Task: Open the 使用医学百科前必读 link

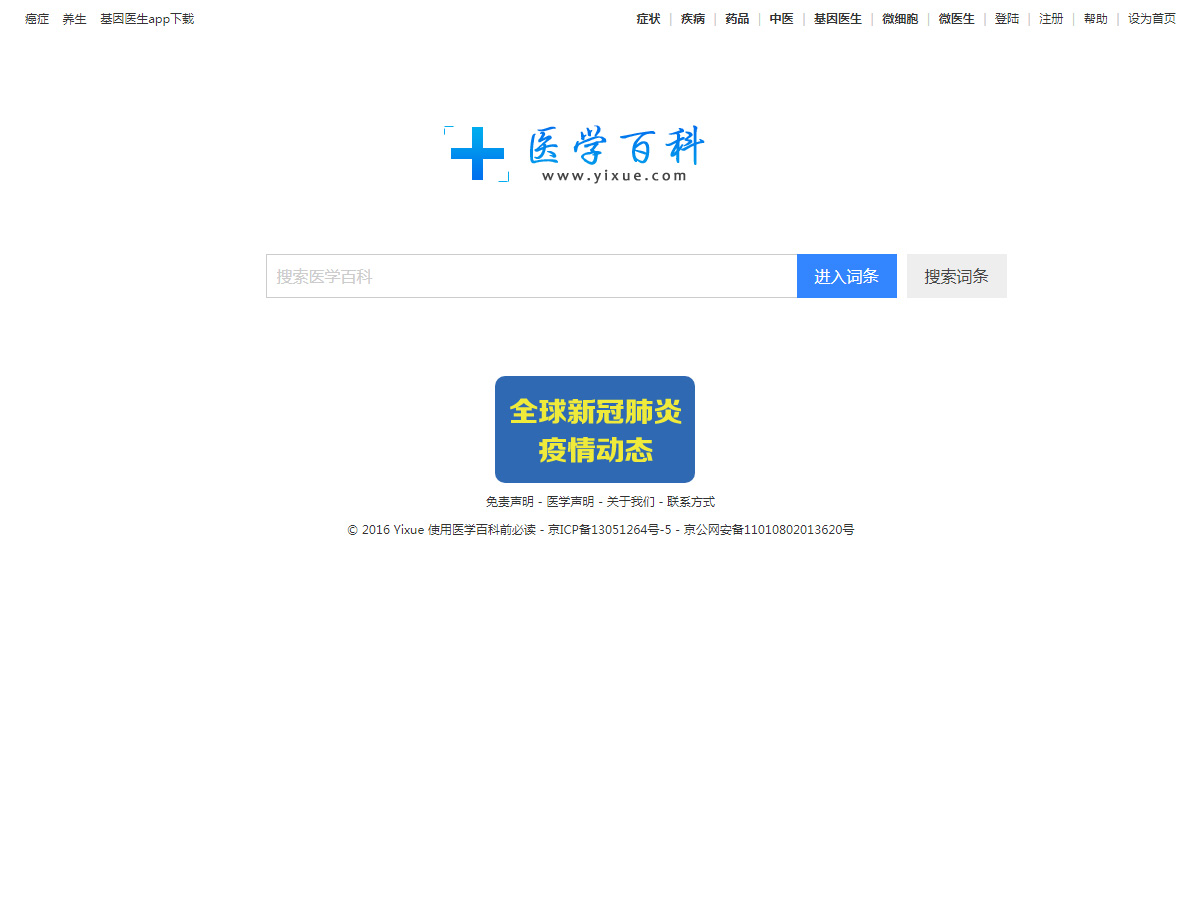Action: pos(482,530)
